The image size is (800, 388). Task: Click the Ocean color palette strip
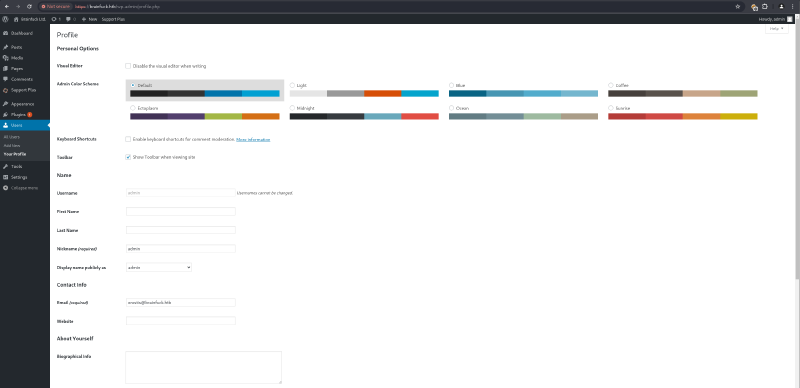523,116
